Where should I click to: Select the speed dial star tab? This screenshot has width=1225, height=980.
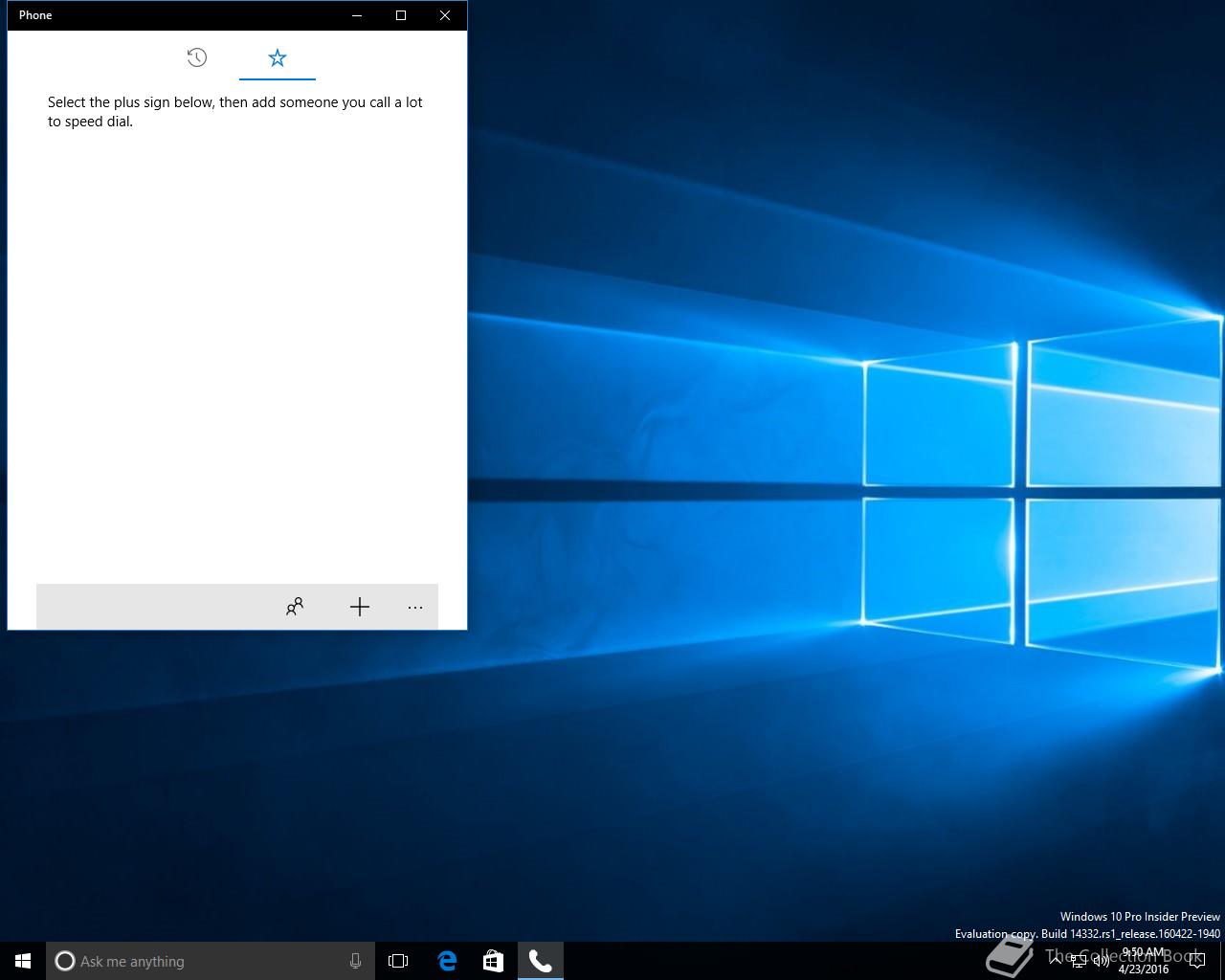coord(278,58)
